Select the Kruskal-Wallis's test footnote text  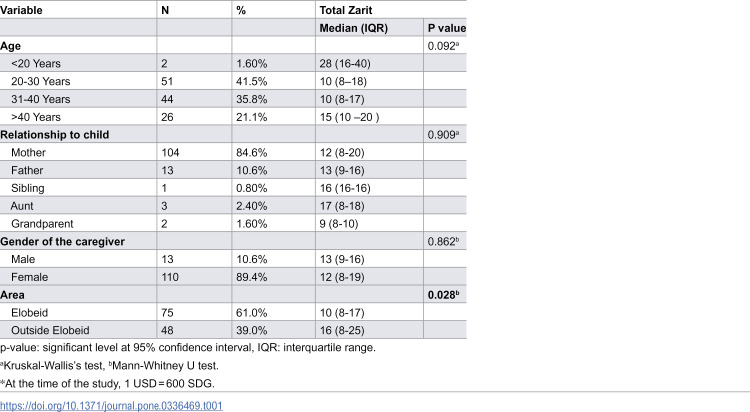point(53,366)
